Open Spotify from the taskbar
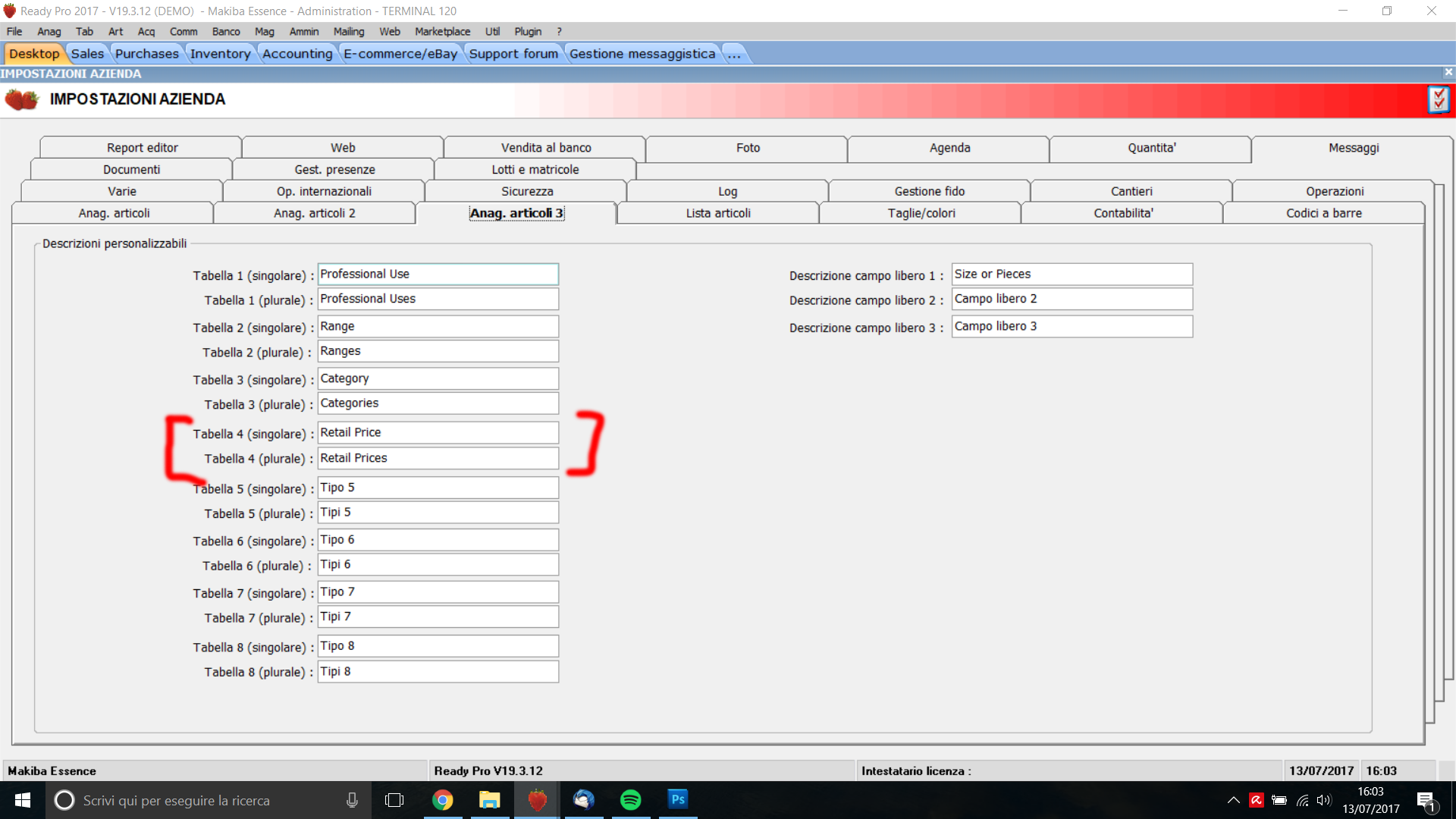Image resolution: width=1456 pixels, height=819 pixels. click(630, 800)
